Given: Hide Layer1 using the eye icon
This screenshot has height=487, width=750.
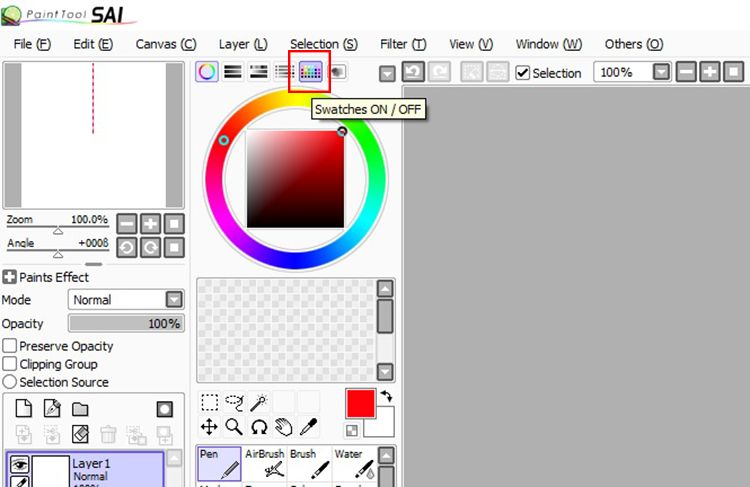Looking at the screenshot, I should [20, 464].
